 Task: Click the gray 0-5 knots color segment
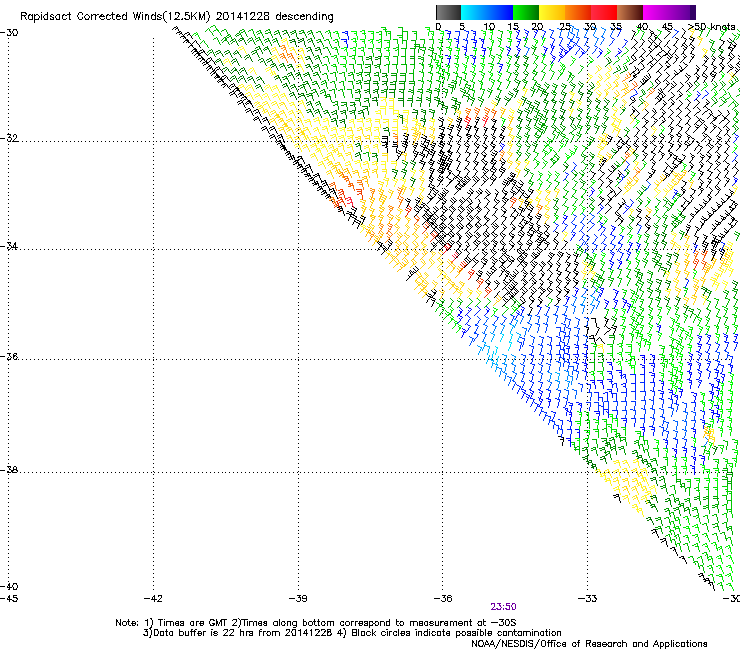click(x=448, y=12)
